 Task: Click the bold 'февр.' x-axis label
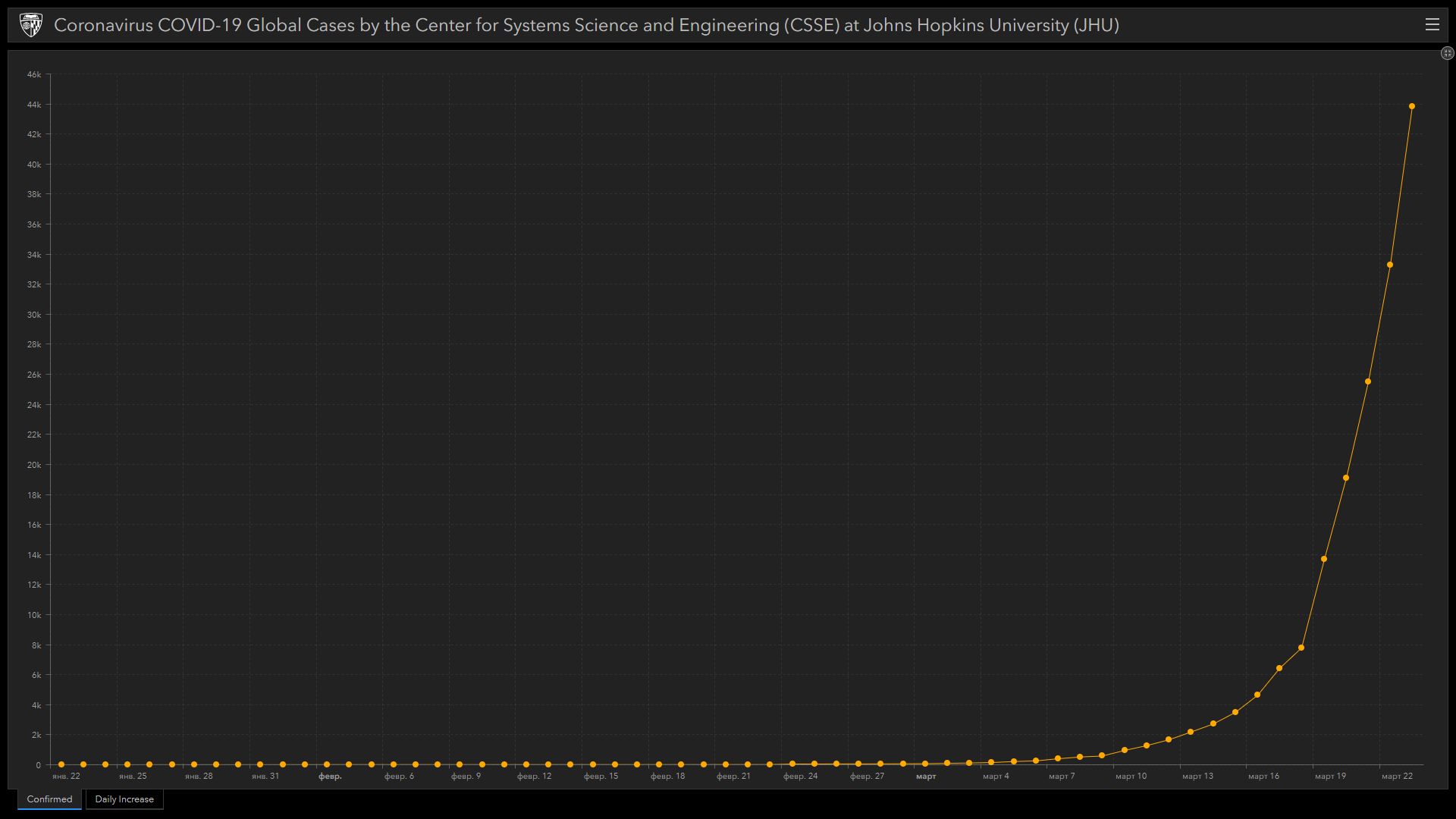[x=330, y=776]
